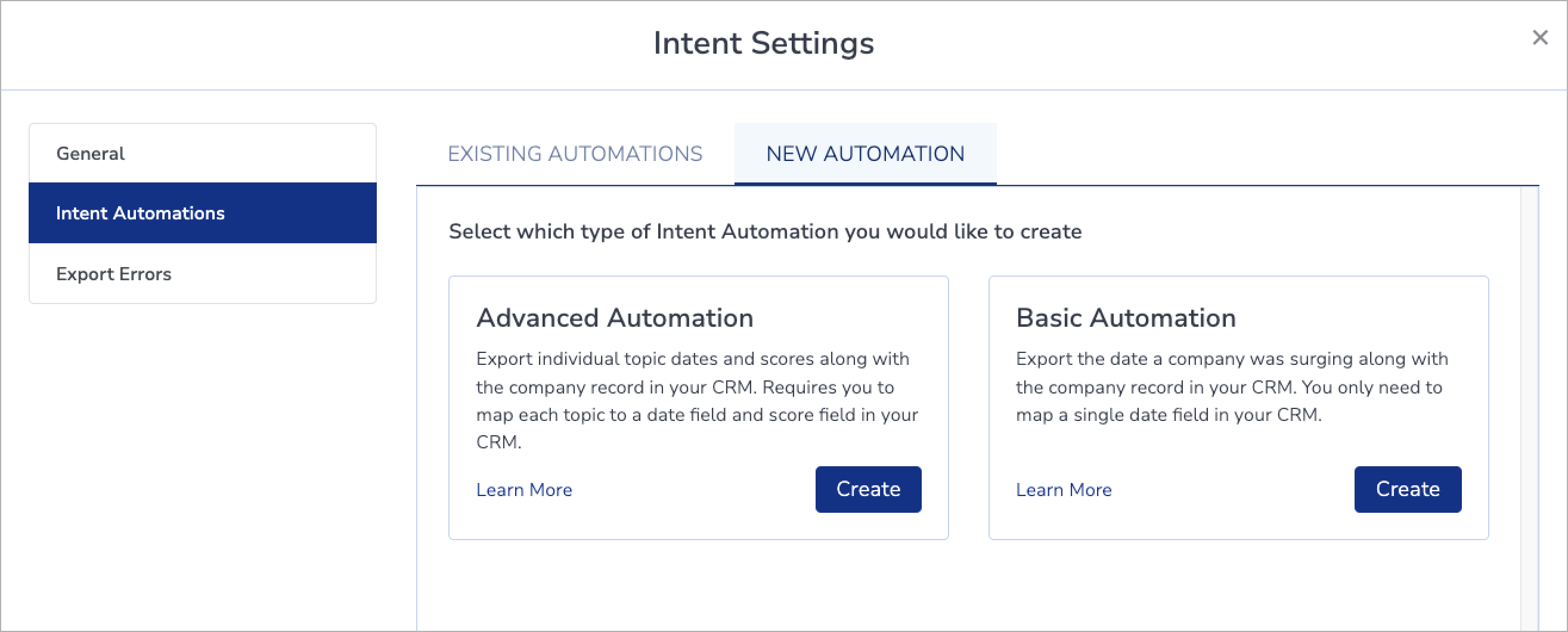Viewport: 1568px width, 632px height.
Task: Click the Basic Automation card heading
Action: point(1126,318)
